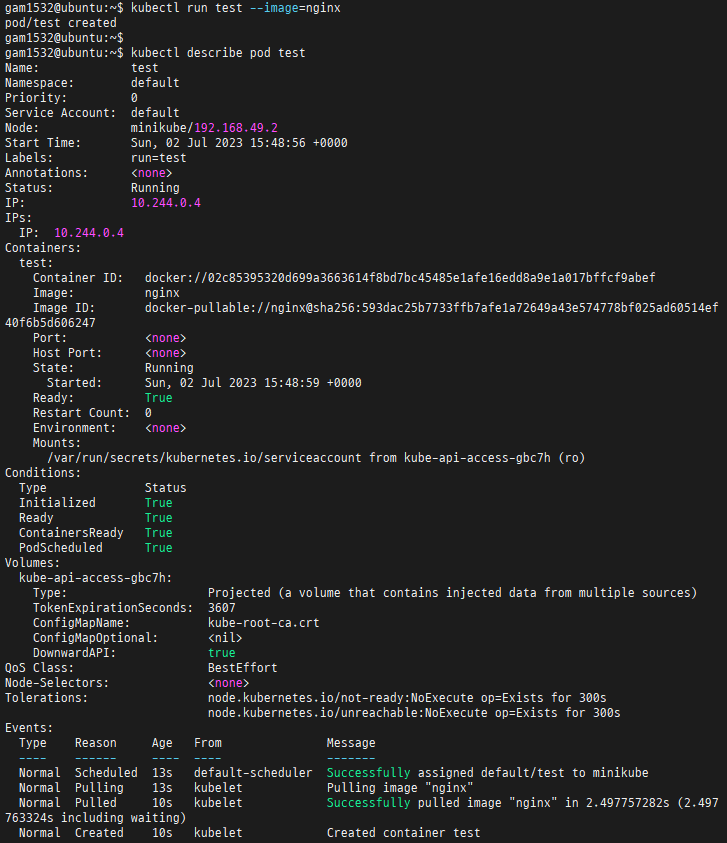The height and width of the screenshot is (843, 727).
Task: Select the DownwardAPI value true
Action: (222, 653)
